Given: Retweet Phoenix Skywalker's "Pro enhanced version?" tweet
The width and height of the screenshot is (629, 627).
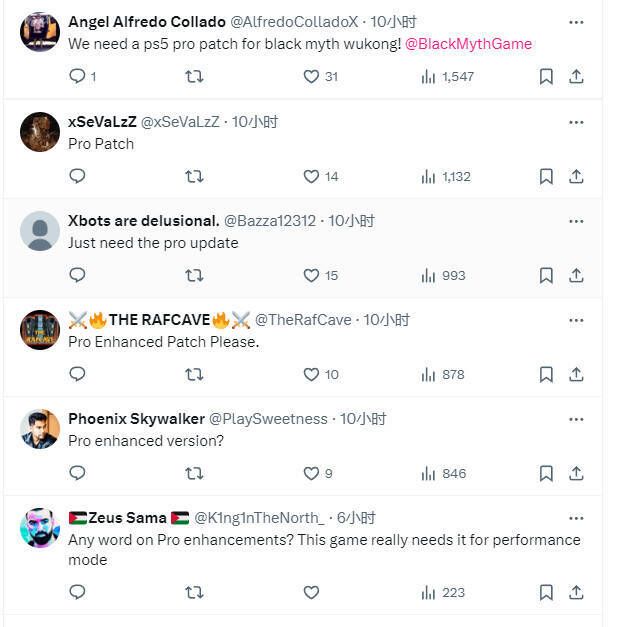Looking at the screenshot, I should pos(194,473).
